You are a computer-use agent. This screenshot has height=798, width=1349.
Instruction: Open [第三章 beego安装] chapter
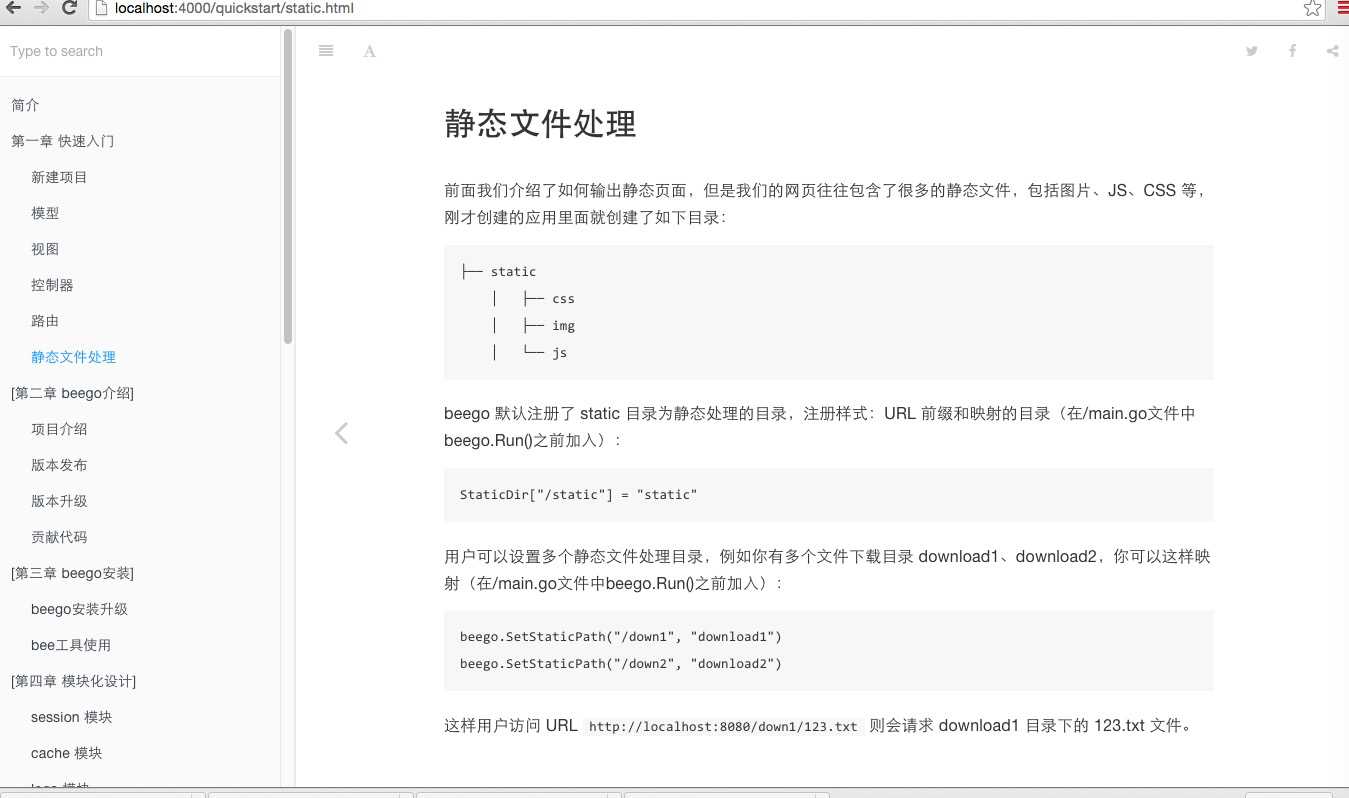click(x=72, y=573)
